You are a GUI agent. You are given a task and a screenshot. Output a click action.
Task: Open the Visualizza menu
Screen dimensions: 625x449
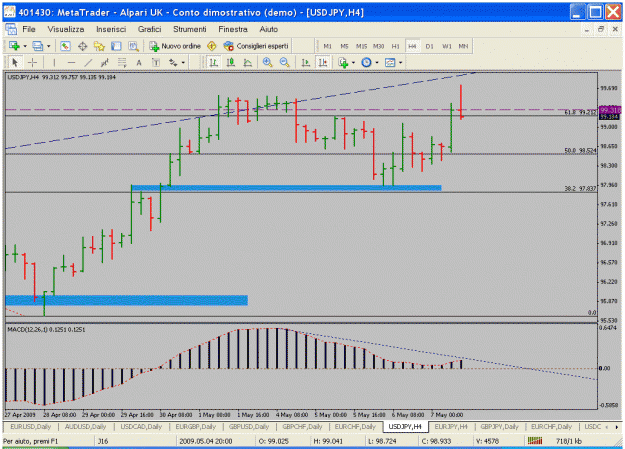(66, 30)
